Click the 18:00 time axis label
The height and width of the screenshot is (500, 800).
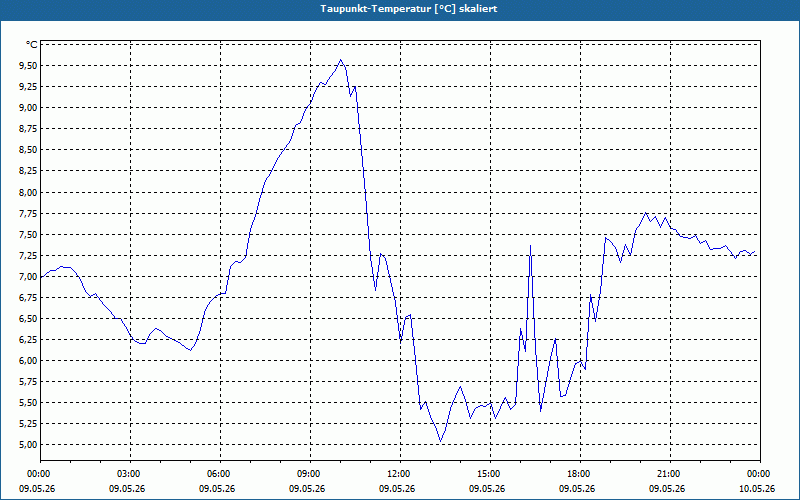pos(580,474)
